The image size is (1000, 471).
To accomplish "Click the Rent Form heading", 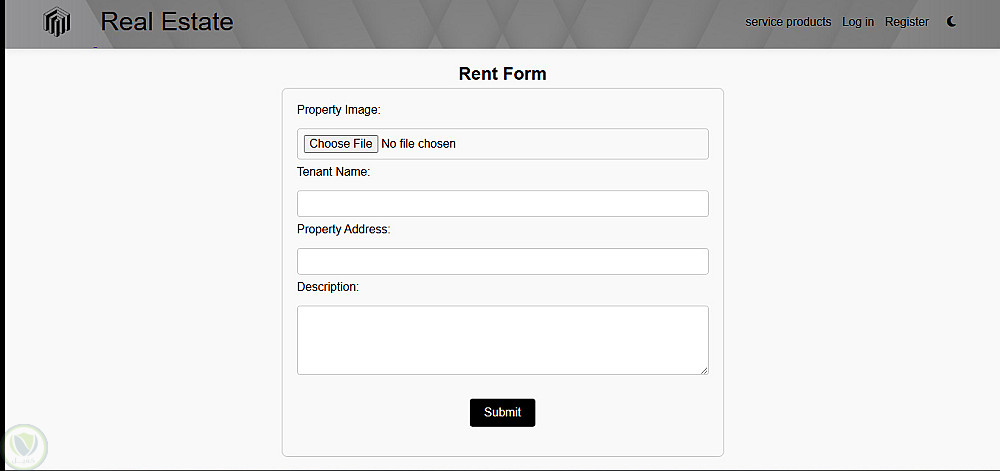I will (x=502, y=74).
